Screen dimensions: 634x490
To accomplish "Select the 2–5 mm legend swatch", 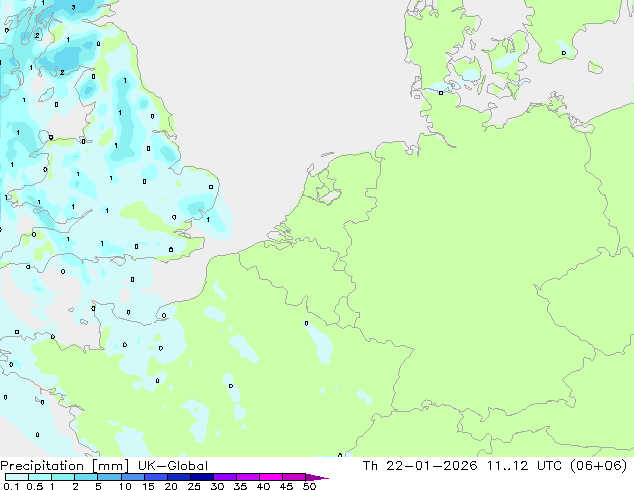I will (86, 477).
